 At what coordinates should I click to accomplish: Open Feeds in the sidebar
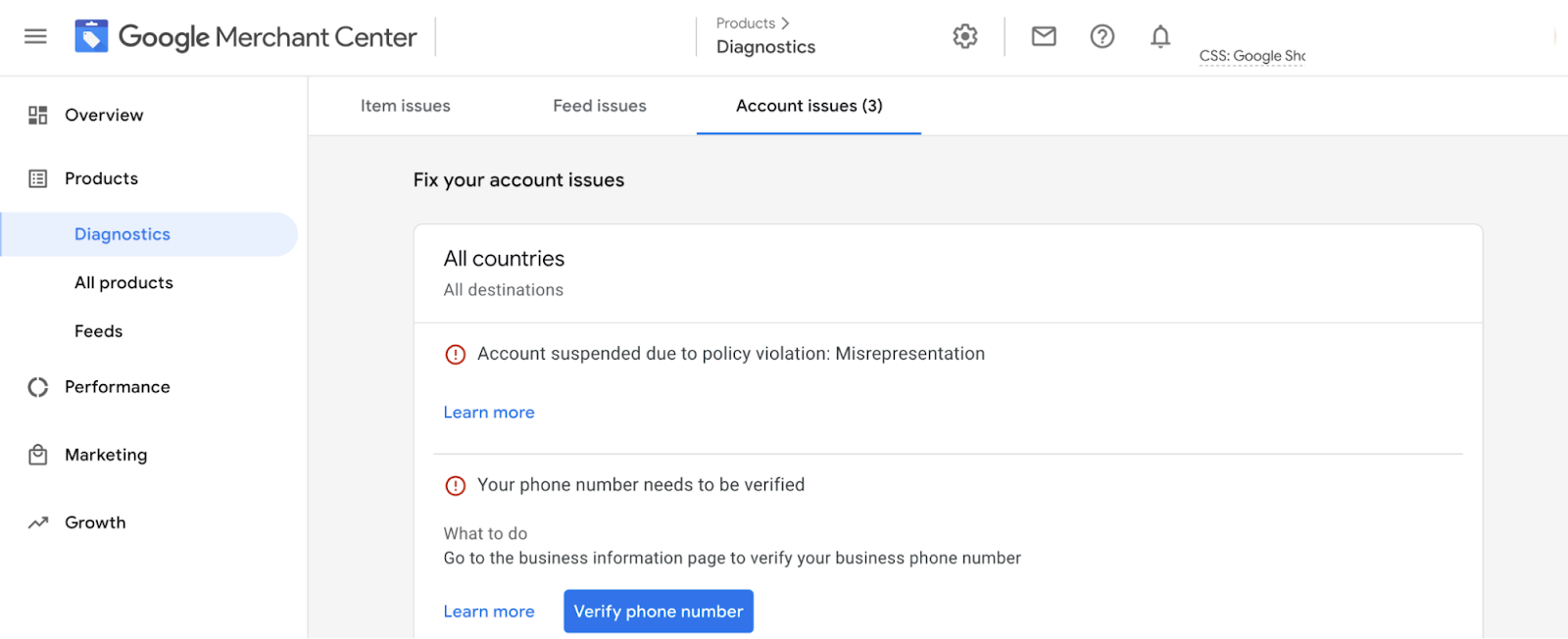tap(99, 331)
